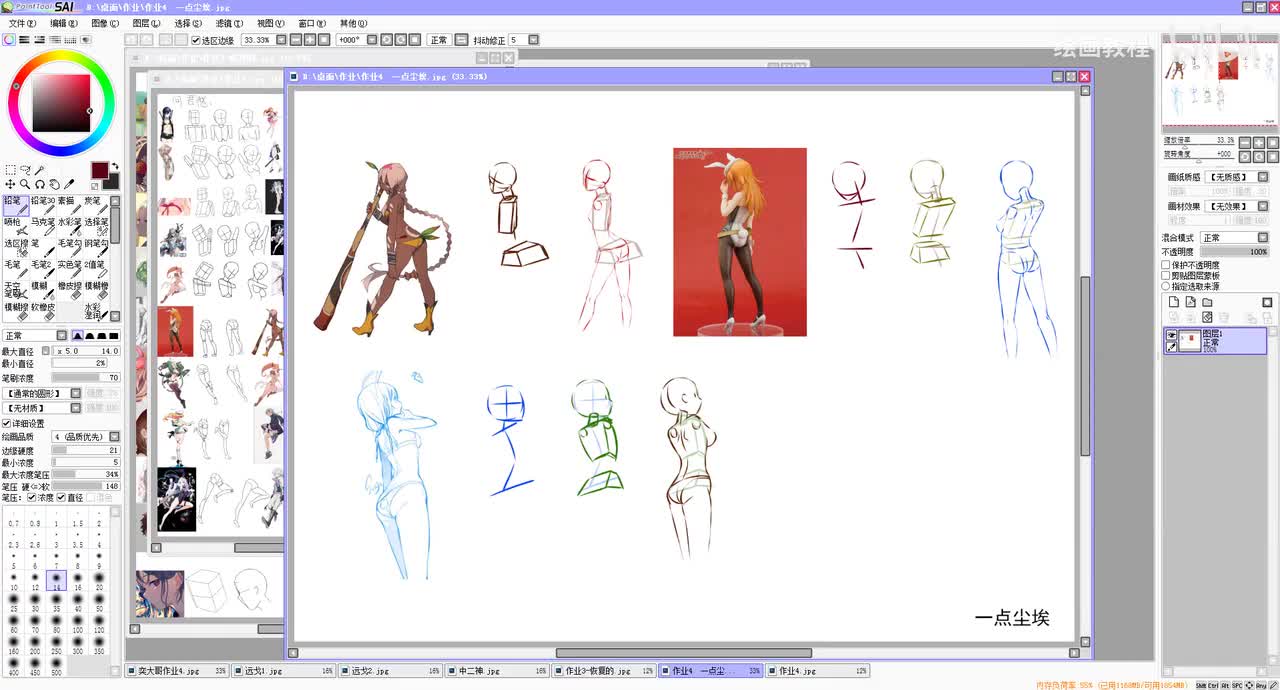The image size is (1280, 690).
Task: Select the eyedropper color picker tool
Action: click(69, 184)
